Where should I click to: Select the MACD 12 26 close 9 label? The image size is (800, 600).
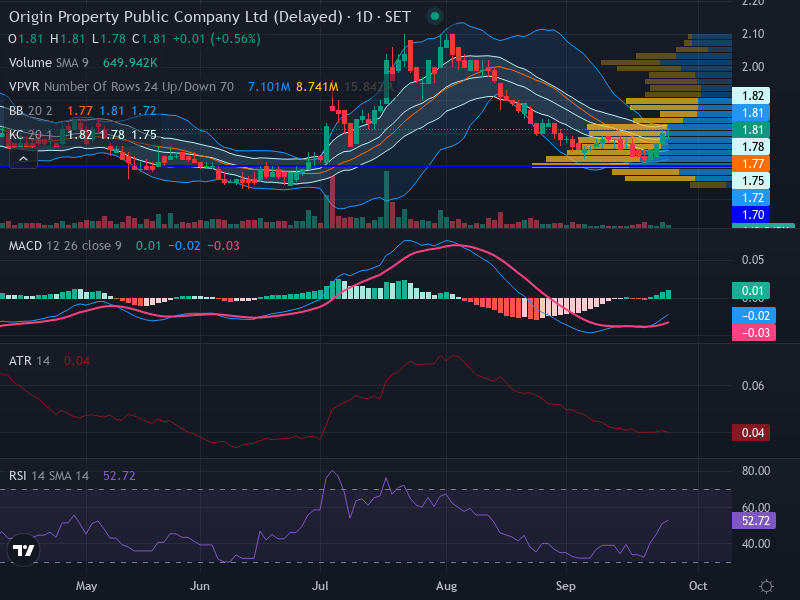65,246
